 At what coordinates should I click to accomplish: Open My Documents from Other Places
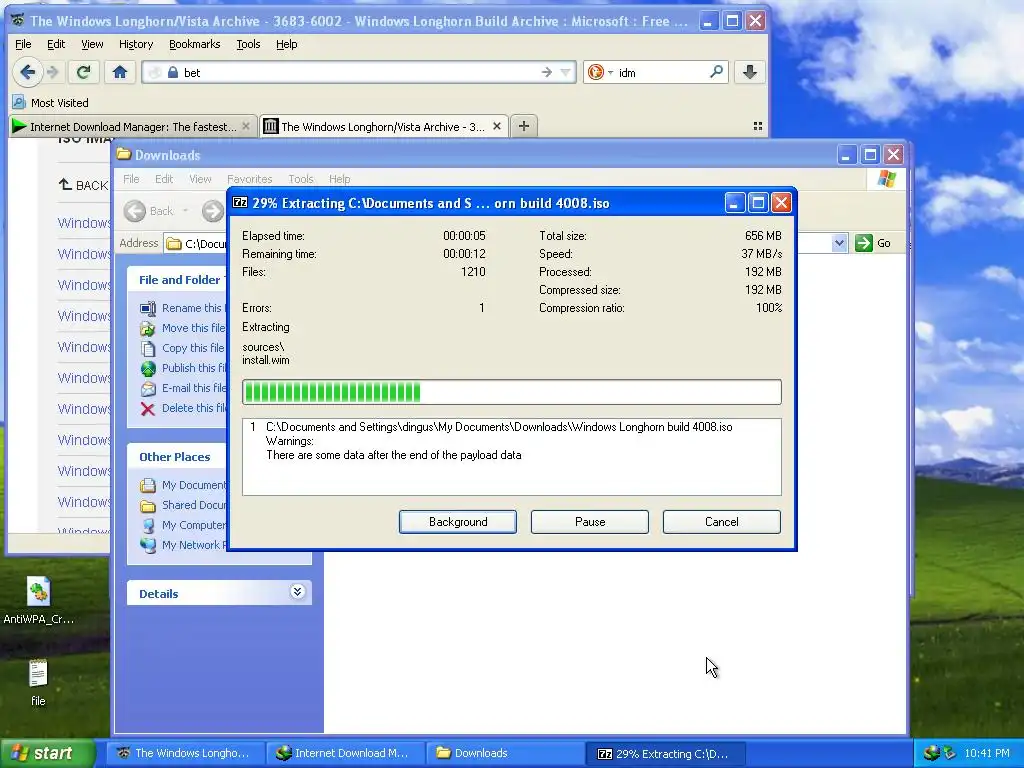tap(184, 485)
